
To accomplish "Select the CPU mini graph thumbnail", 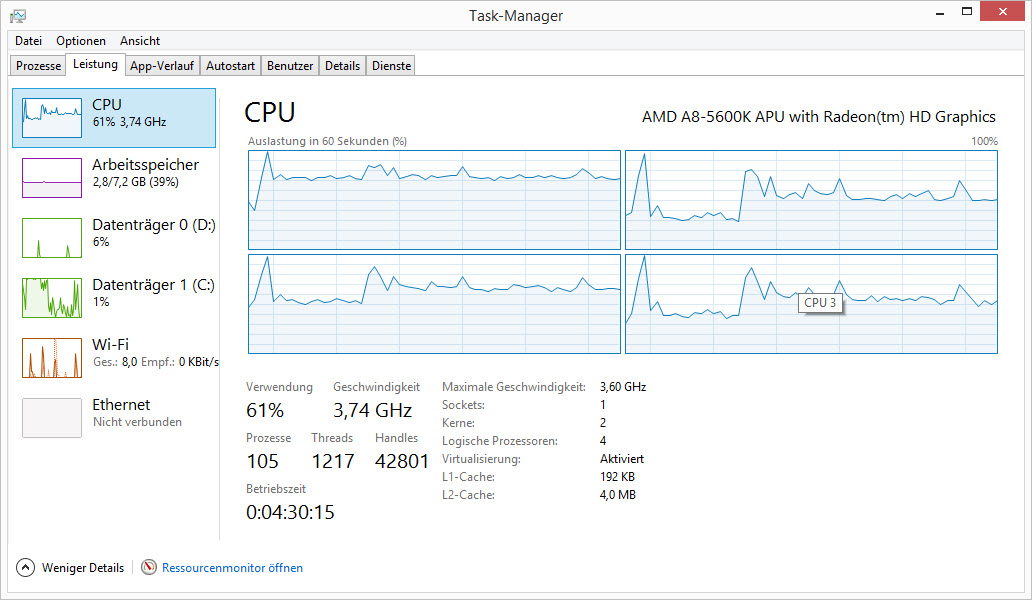I will [x=52, y=119].
